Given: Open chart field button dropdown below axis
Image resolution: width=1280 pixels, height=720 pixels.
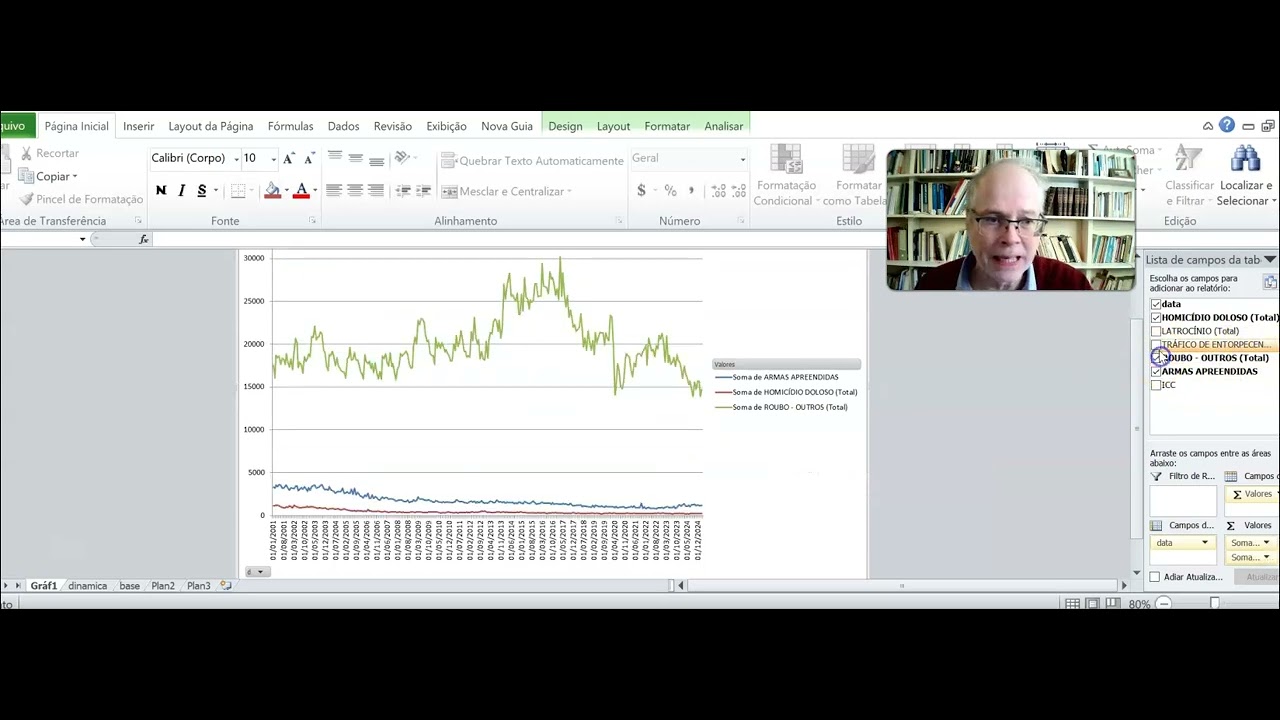Looking at the screenshot, I should tap(256, 572).
